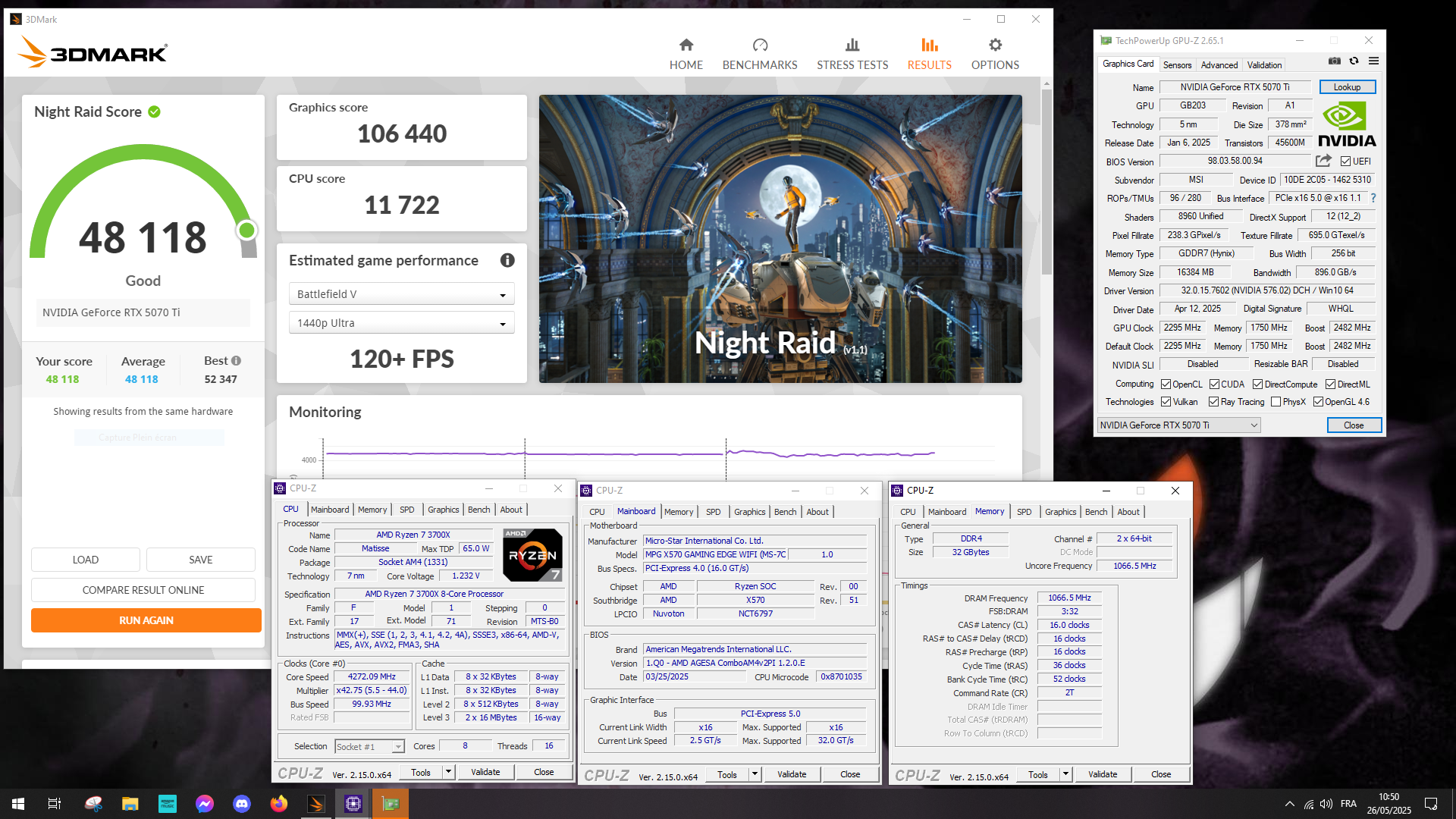Viewport: 1456px width, 819px height.
Task: Show hidden system tray icons
Action: [1289, 804]
